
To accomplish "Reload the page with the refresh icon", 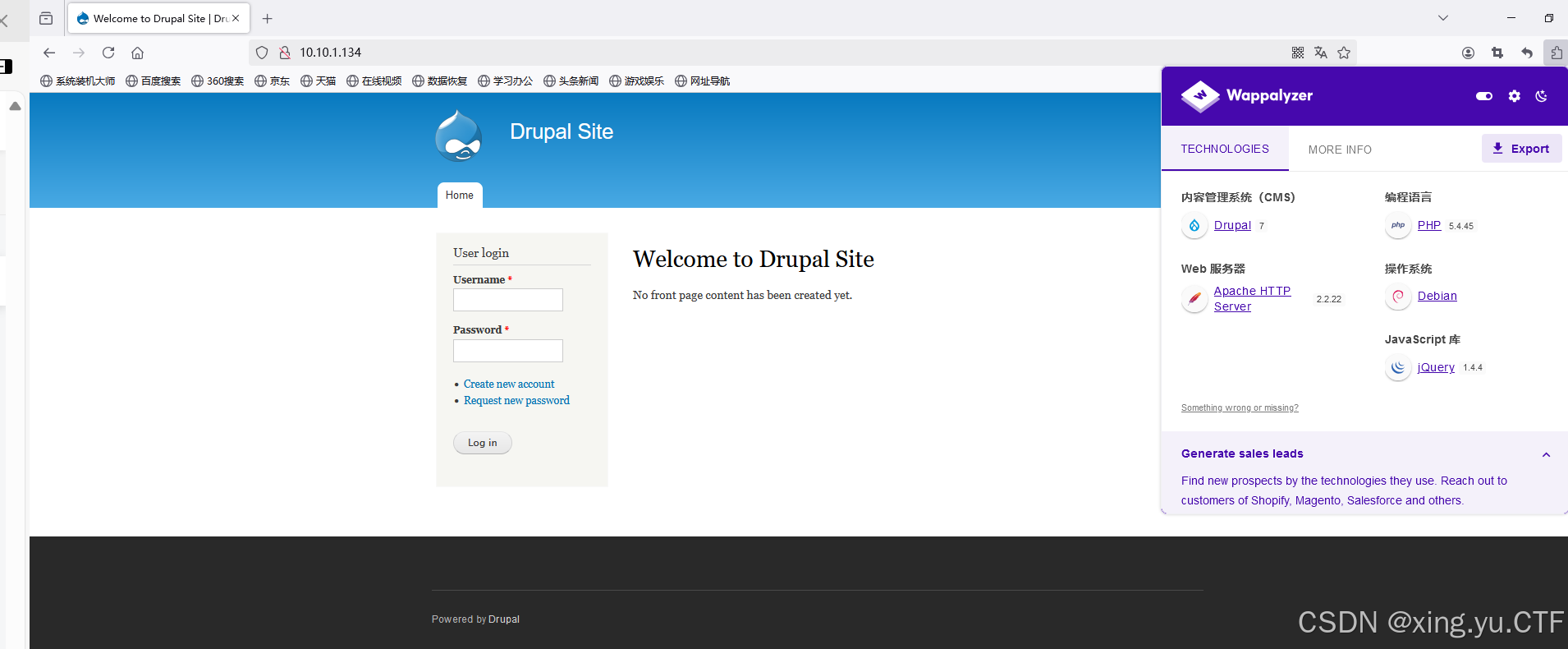I will (x=108, y=53).
